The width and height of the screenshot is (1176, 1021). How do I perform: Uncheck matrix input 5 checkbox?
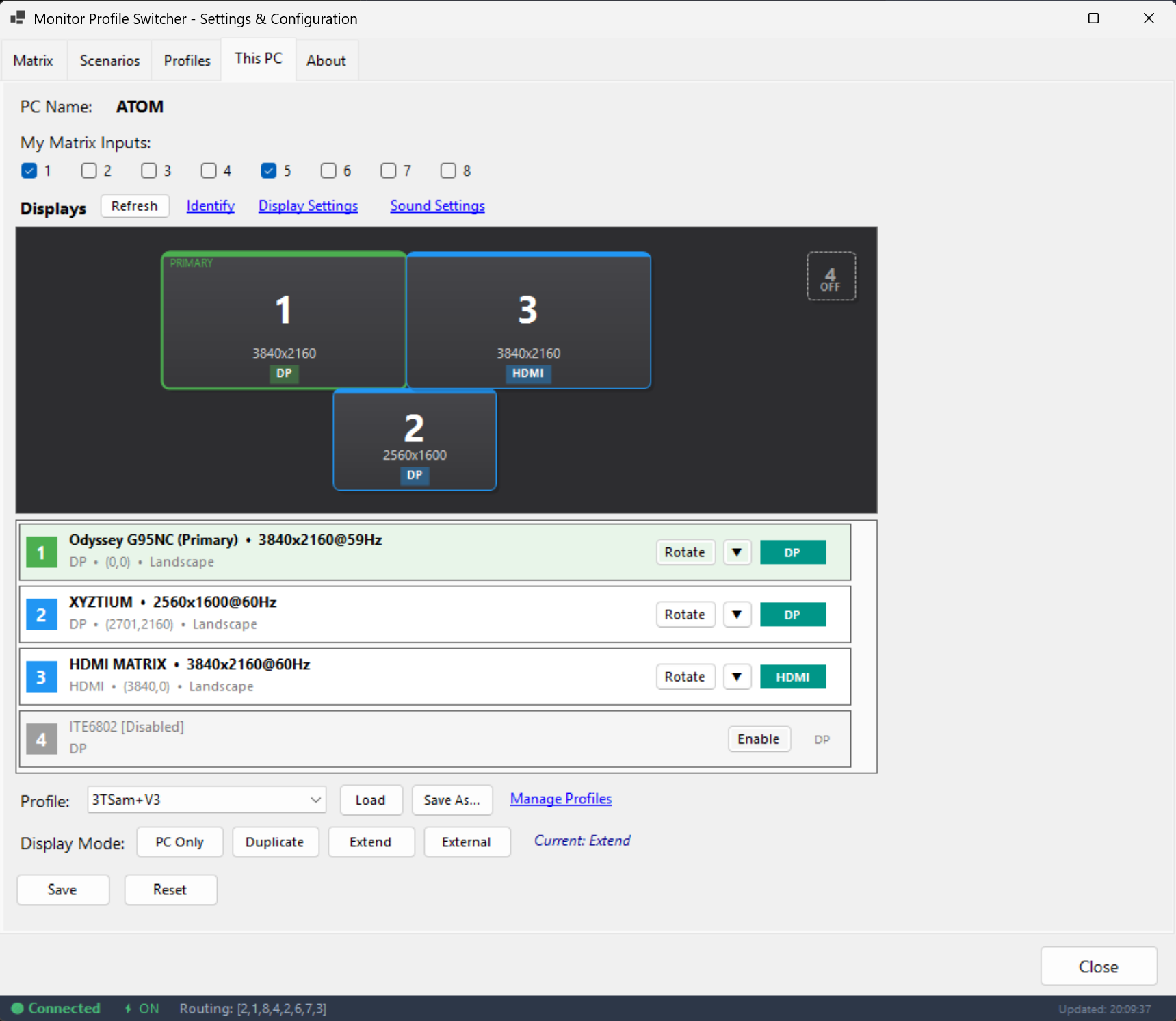point(269,170)
